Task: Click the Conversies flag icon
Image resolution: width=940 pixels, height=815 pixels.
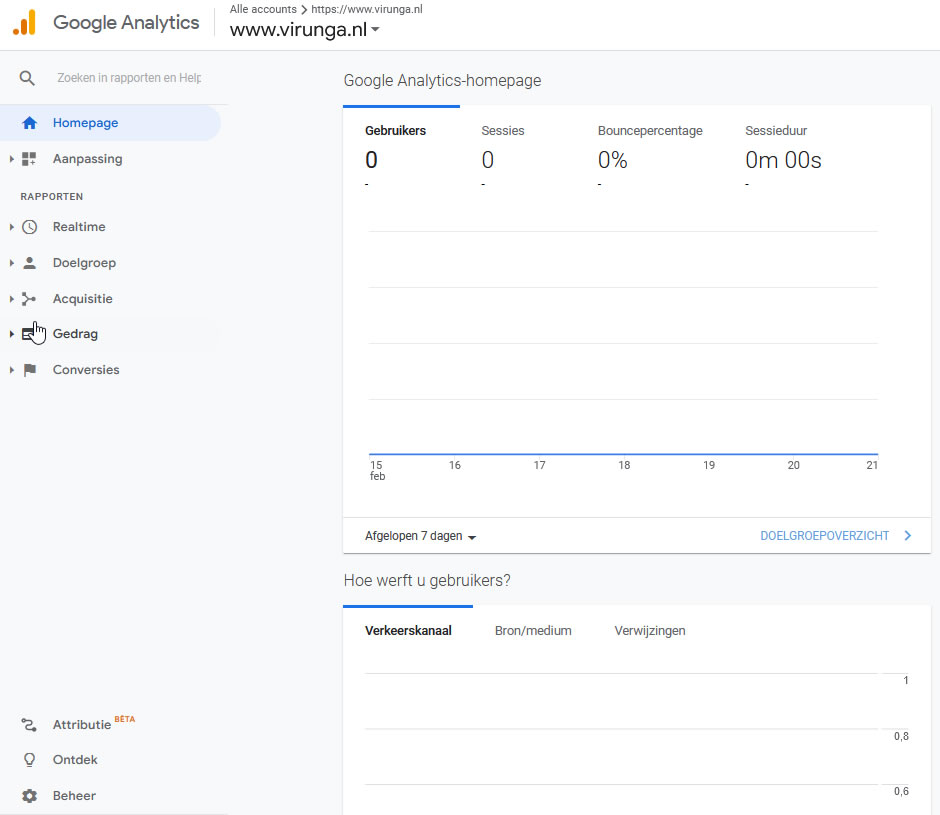Action: pos(29,370)
